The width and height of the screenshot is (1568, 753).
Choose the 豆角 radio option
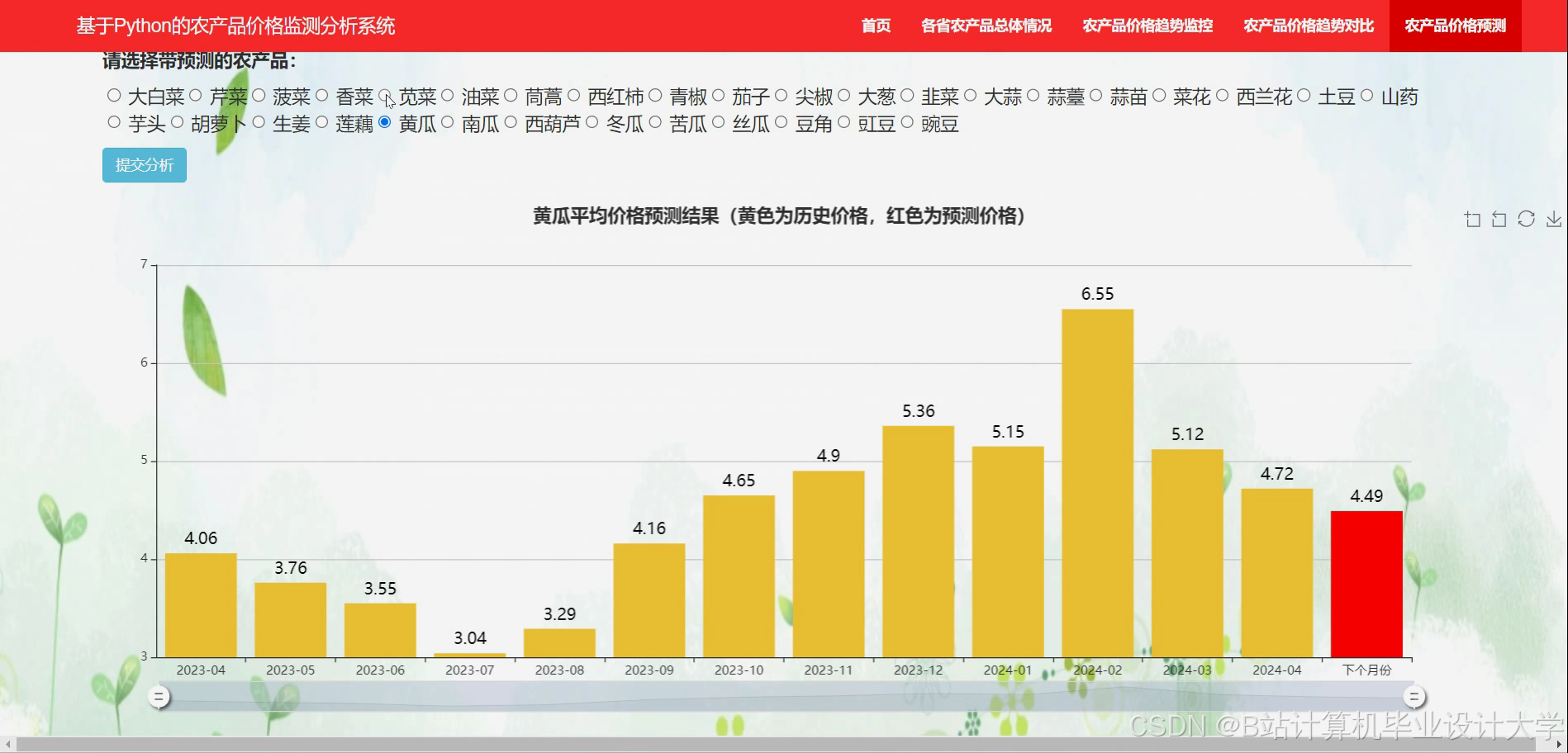coord(781,122)
